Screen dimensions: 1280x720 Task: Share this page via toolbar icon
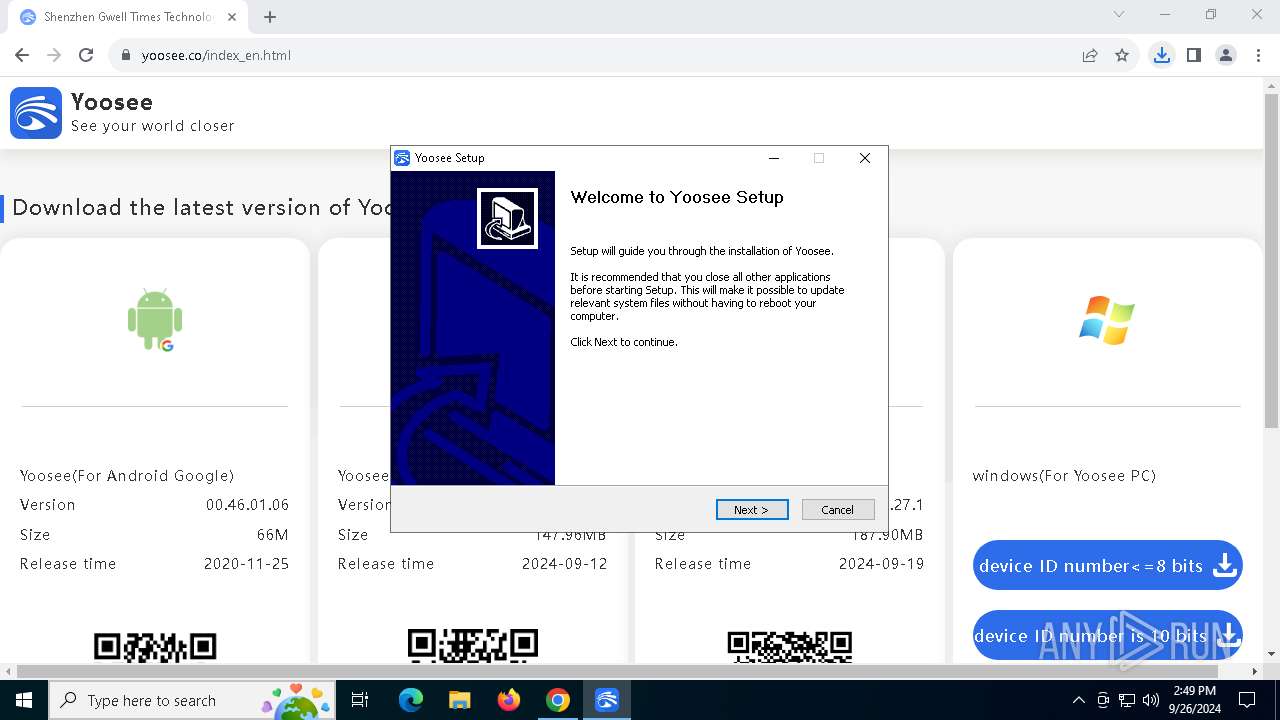tap(1090, 55)
